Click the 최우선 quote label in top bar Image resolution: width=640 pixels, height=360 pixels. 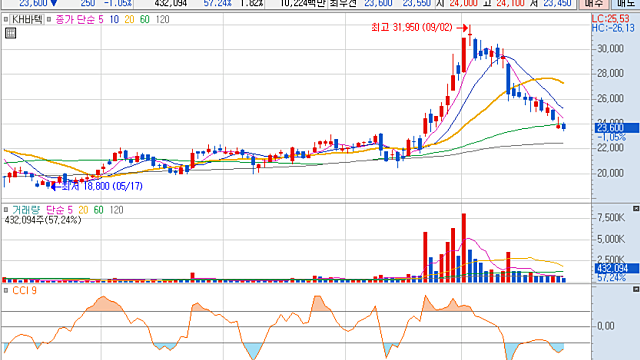point(343,3)
